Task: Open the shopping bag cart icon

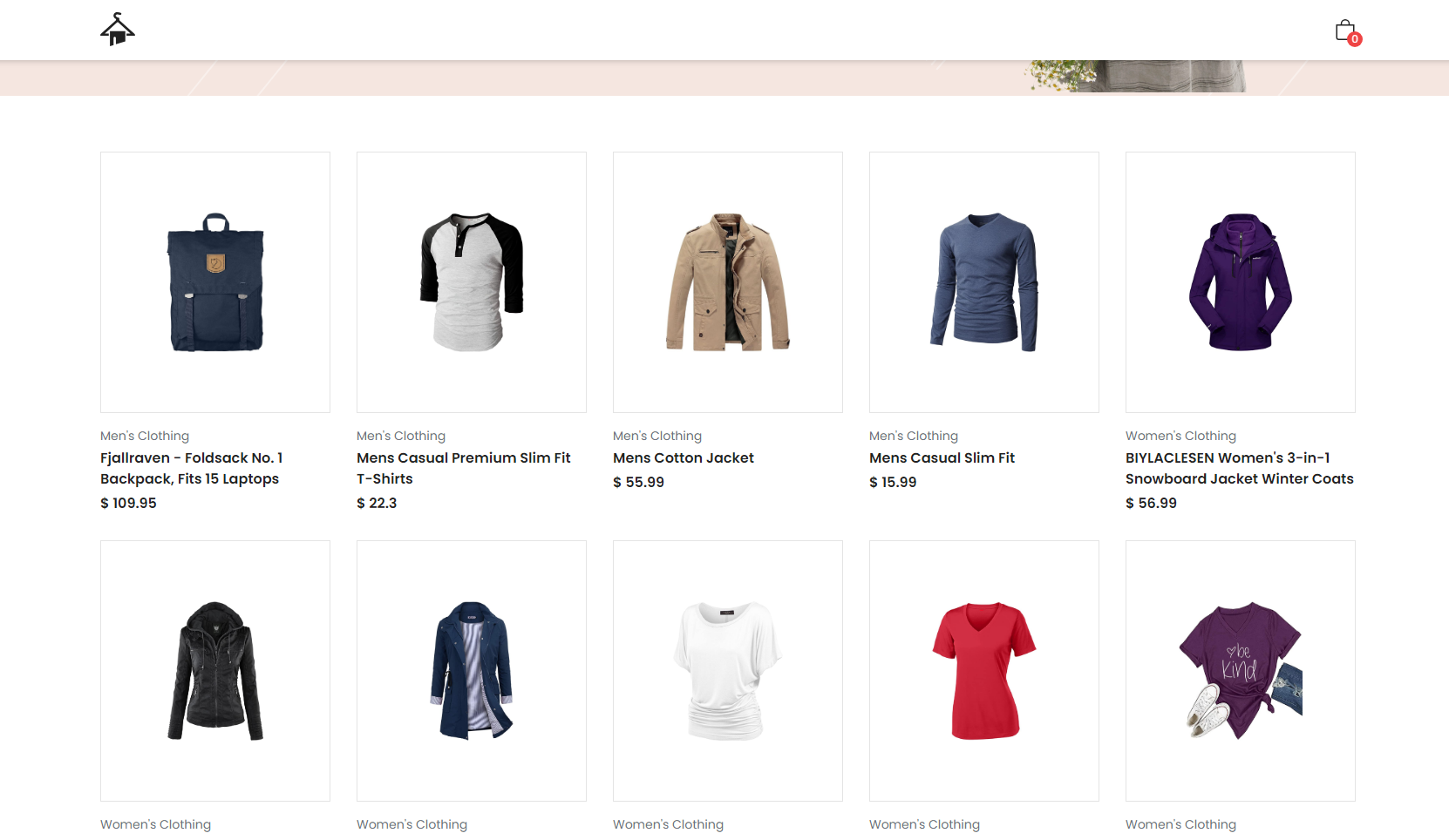Action: coord(1345,30)
